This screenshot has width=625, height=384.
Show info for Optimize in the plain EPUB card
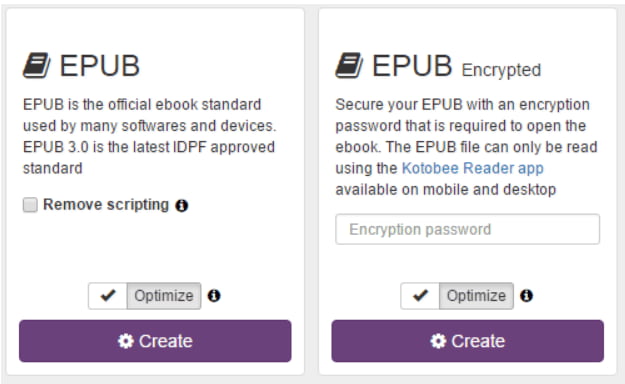click(x=214, y=295)
